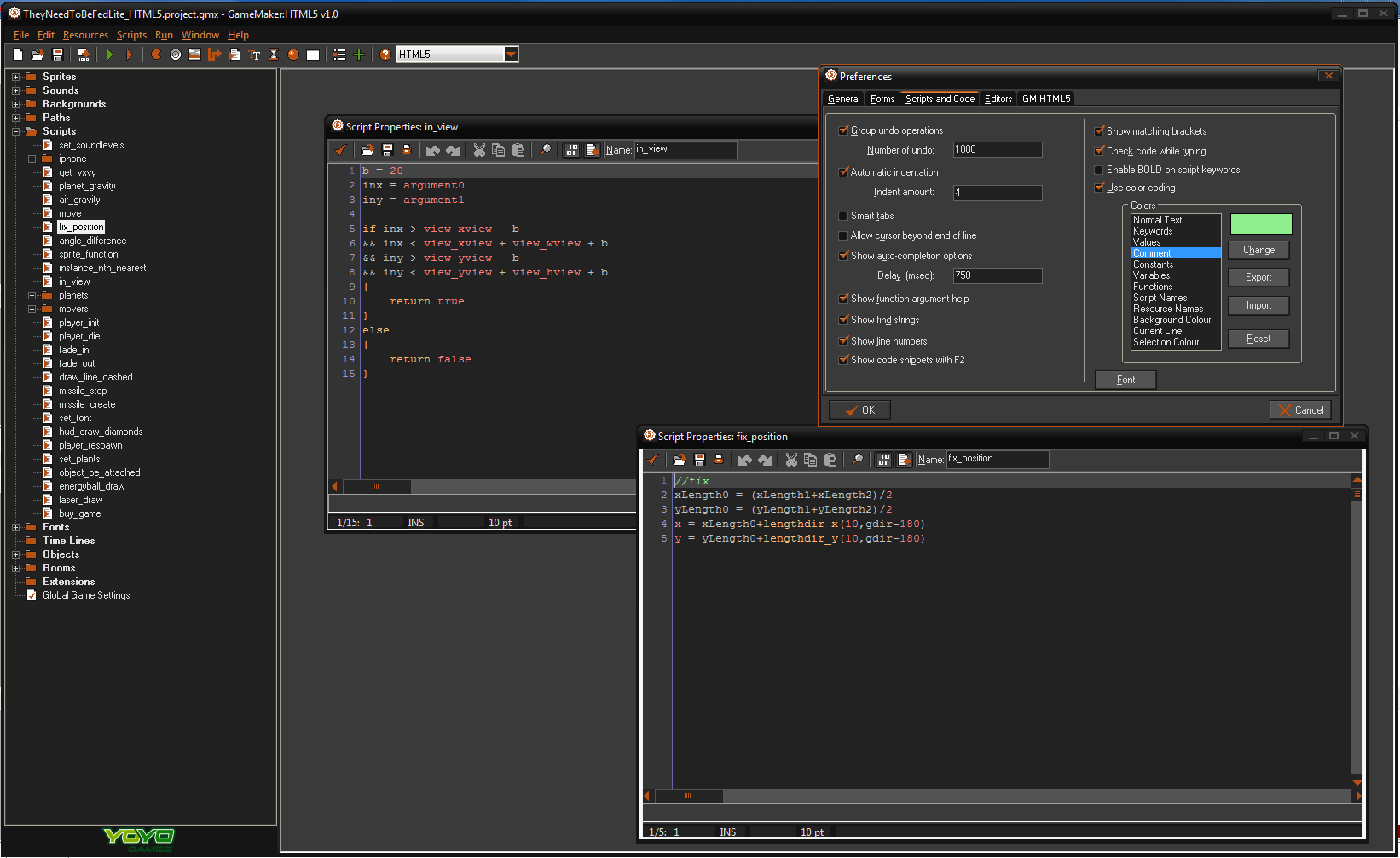The height and width of the screenshot is (858, 1400).
Task: Toggle Show line numbers checkbox
Action: (843, 341)
